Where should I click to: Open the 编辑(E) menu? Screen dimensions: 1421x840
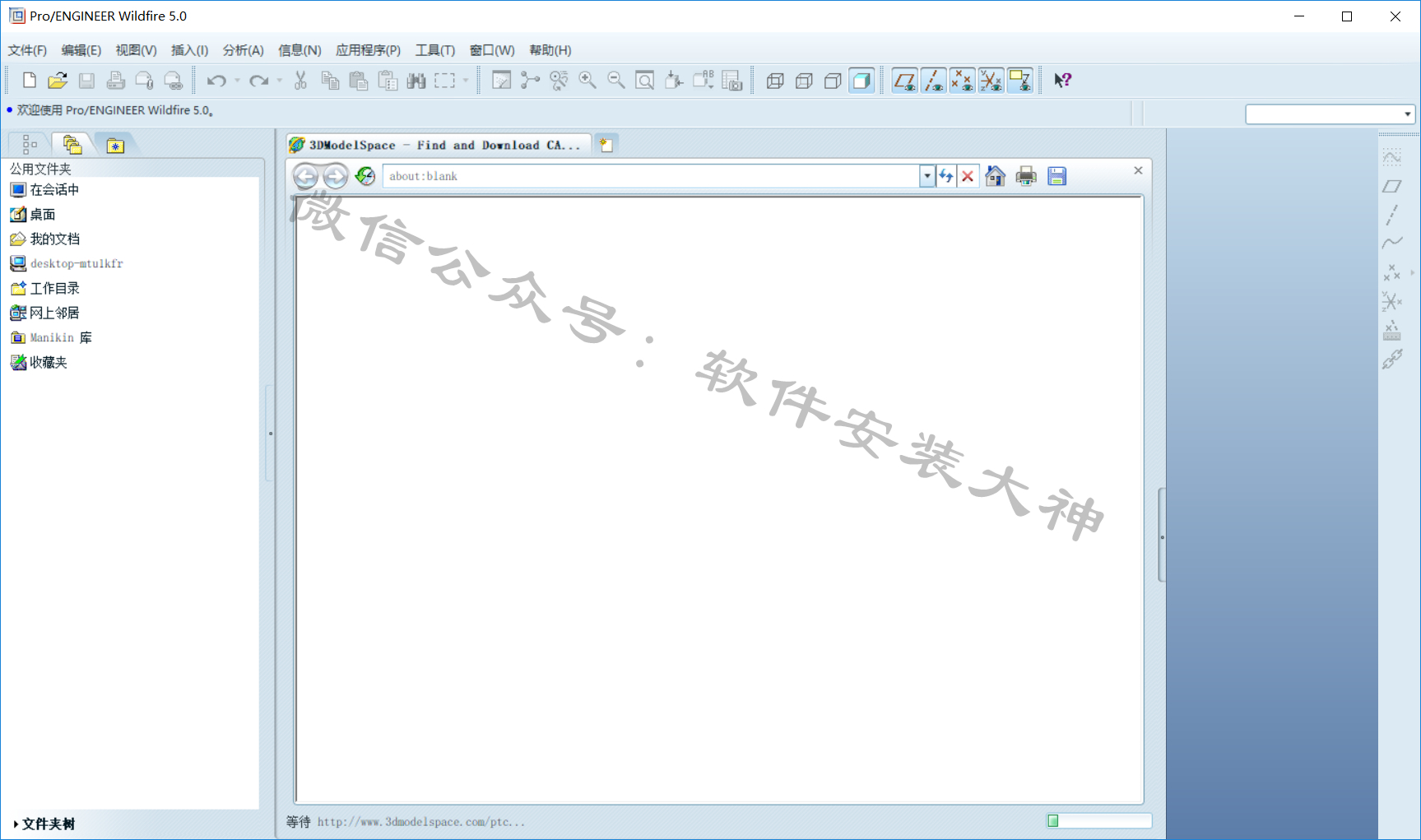tap(81, 50)
